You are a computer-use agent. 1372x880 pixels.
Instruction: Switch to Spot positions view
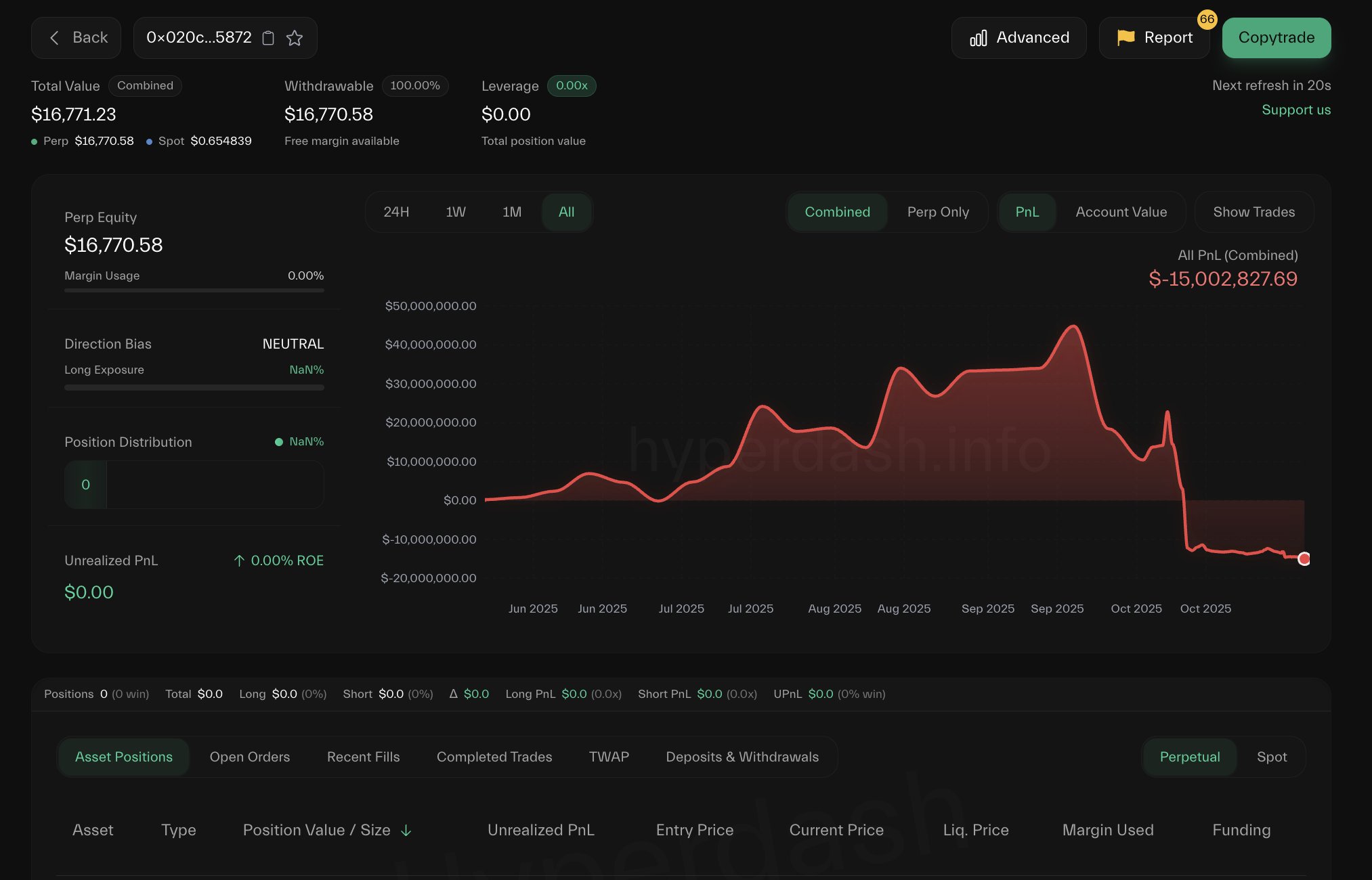(1271, 757)
